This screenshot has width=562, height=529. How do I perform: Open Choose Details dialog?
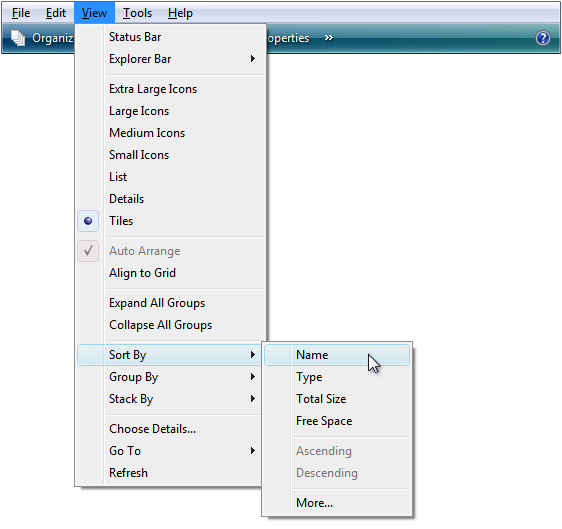click(169, 429)
